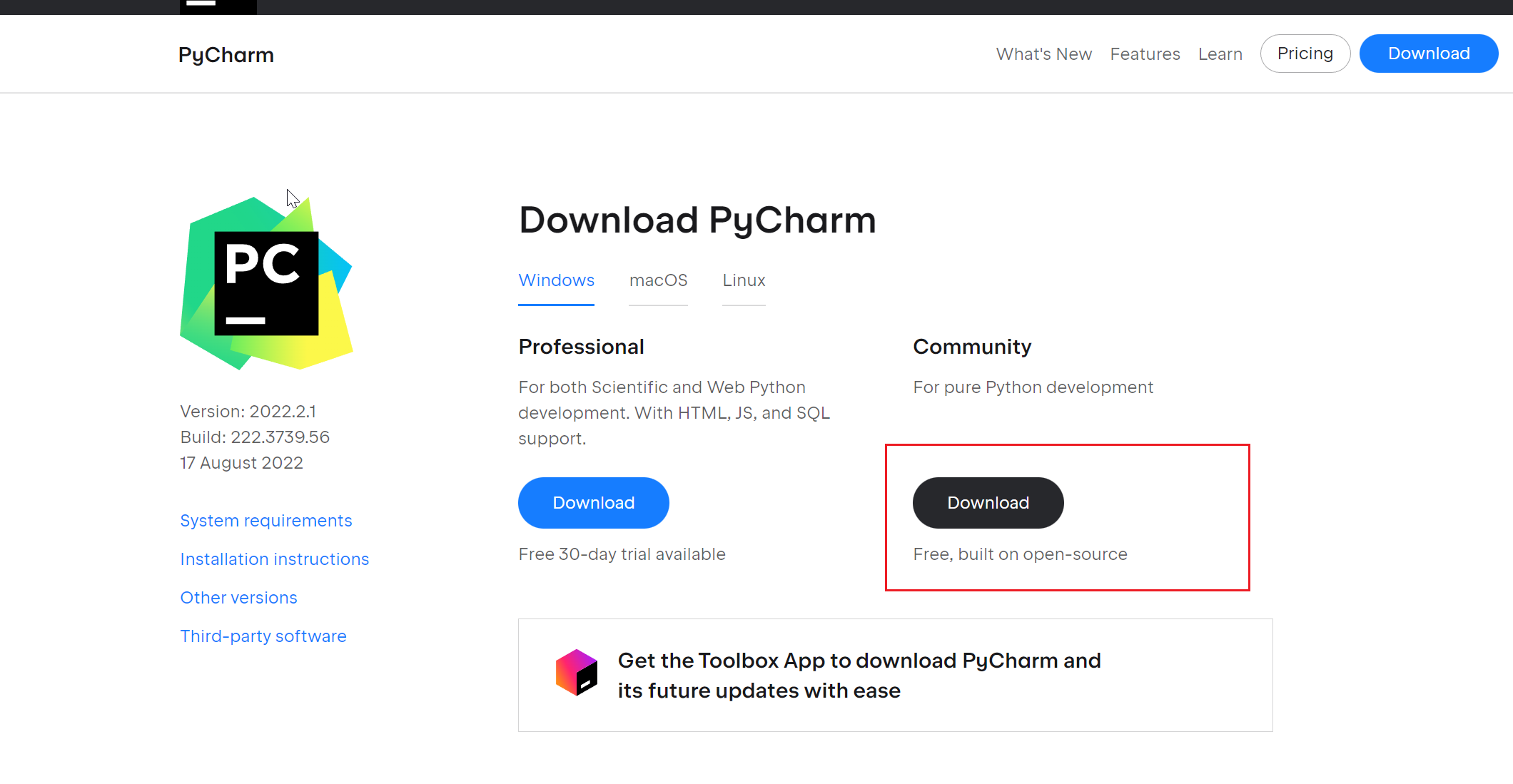Open the Installation instructions link
The width and height of the screenshot is (1513, 784).
pyautogui.click(x=274, y=559)
